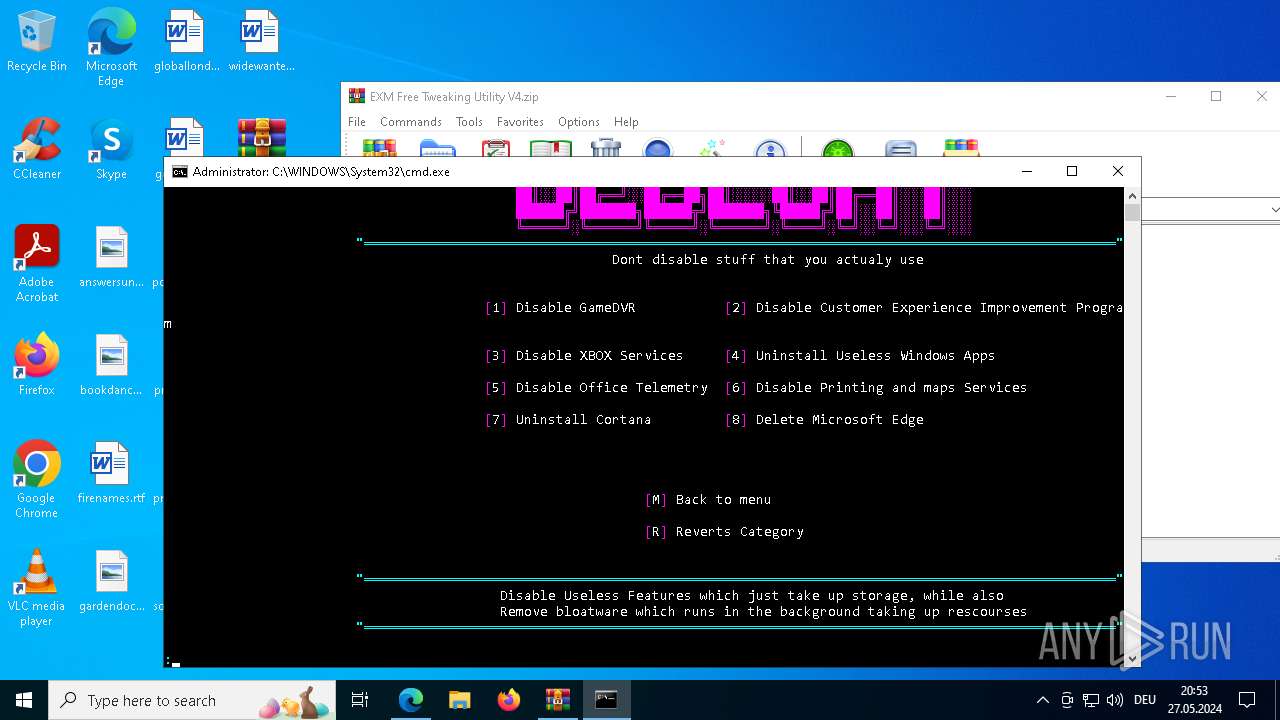Open the Recycle Bin desktop icon
Image resolution: width=1280 pixels, height=720 pixels.
pyautogui.click(x=37, y=41)
